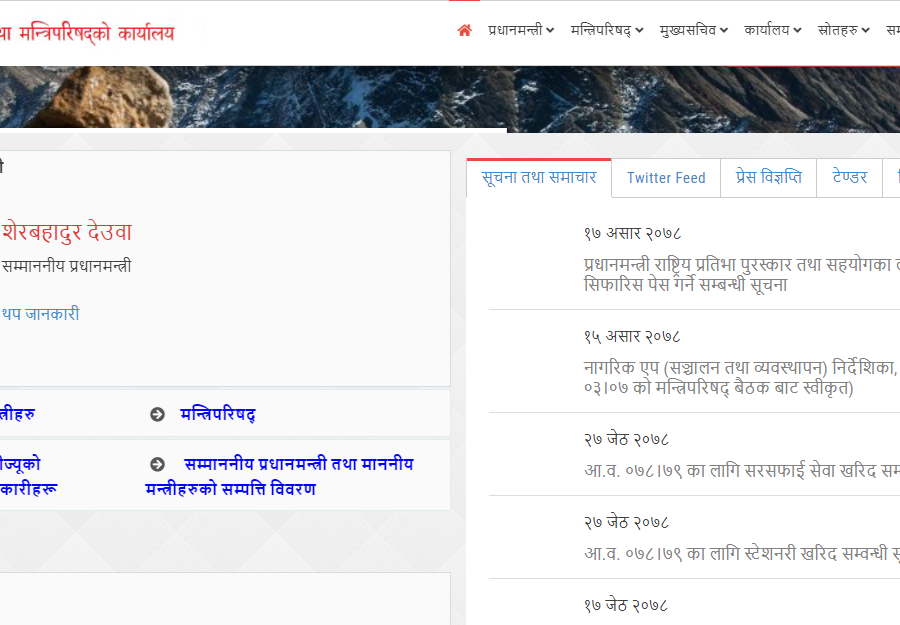Switch to the Twitter Feed tab

point(665,178)
